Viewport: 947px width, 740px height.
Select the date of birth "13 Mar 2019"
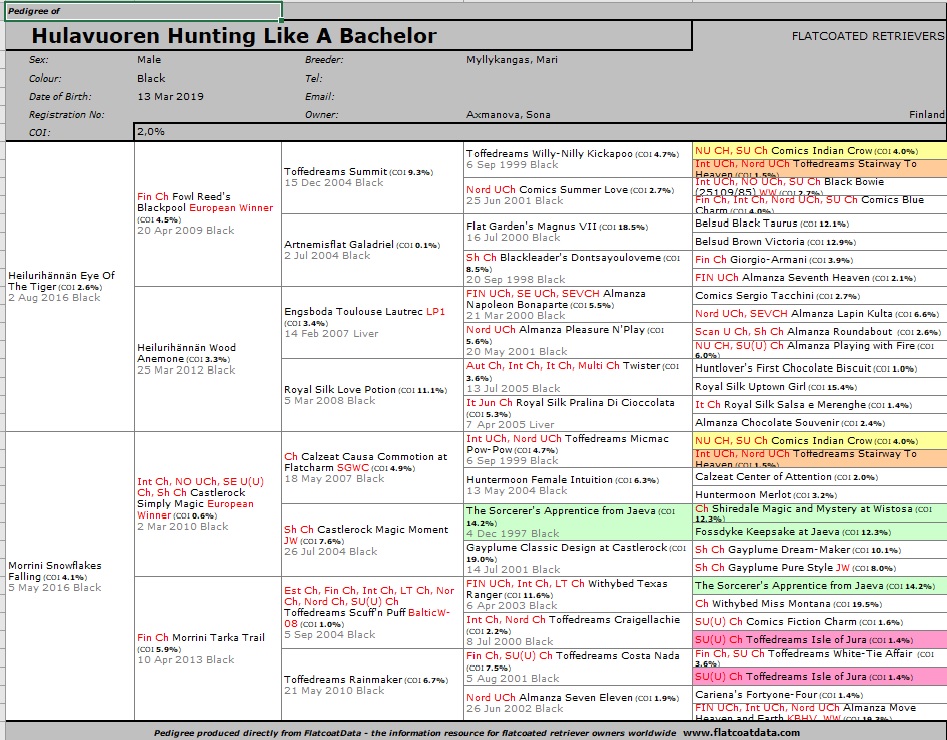(170, 97)
